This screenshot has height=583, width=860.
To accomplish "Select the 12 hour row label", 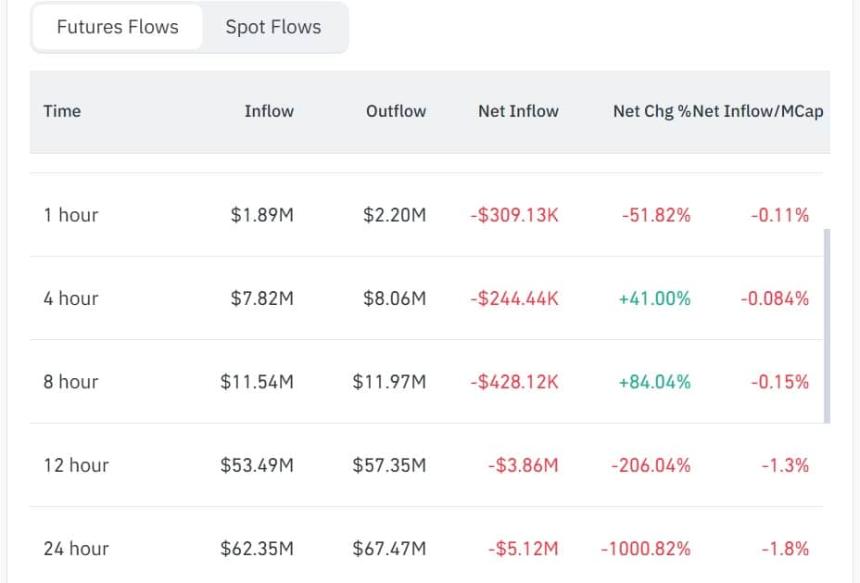I will (x=76, y=465).
